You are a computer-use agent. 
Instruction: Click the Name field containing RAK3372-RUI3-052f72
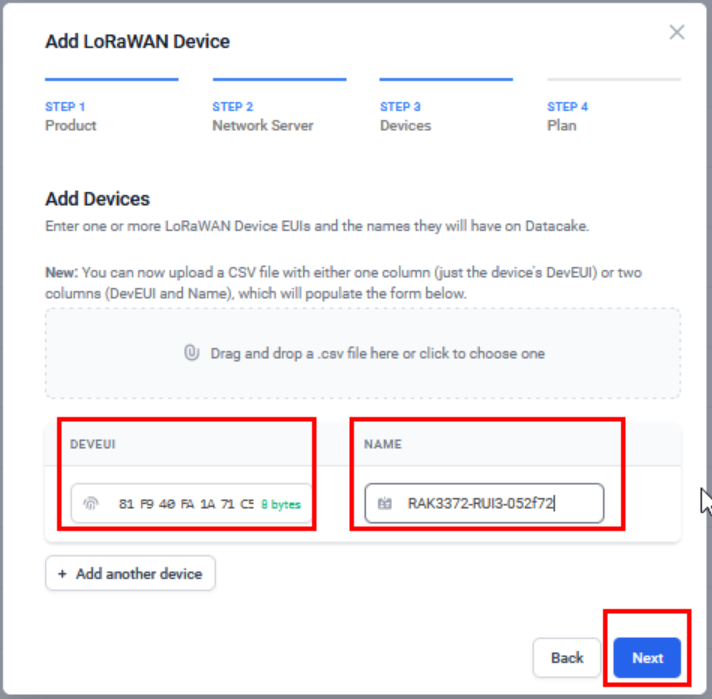click(484, 503)
